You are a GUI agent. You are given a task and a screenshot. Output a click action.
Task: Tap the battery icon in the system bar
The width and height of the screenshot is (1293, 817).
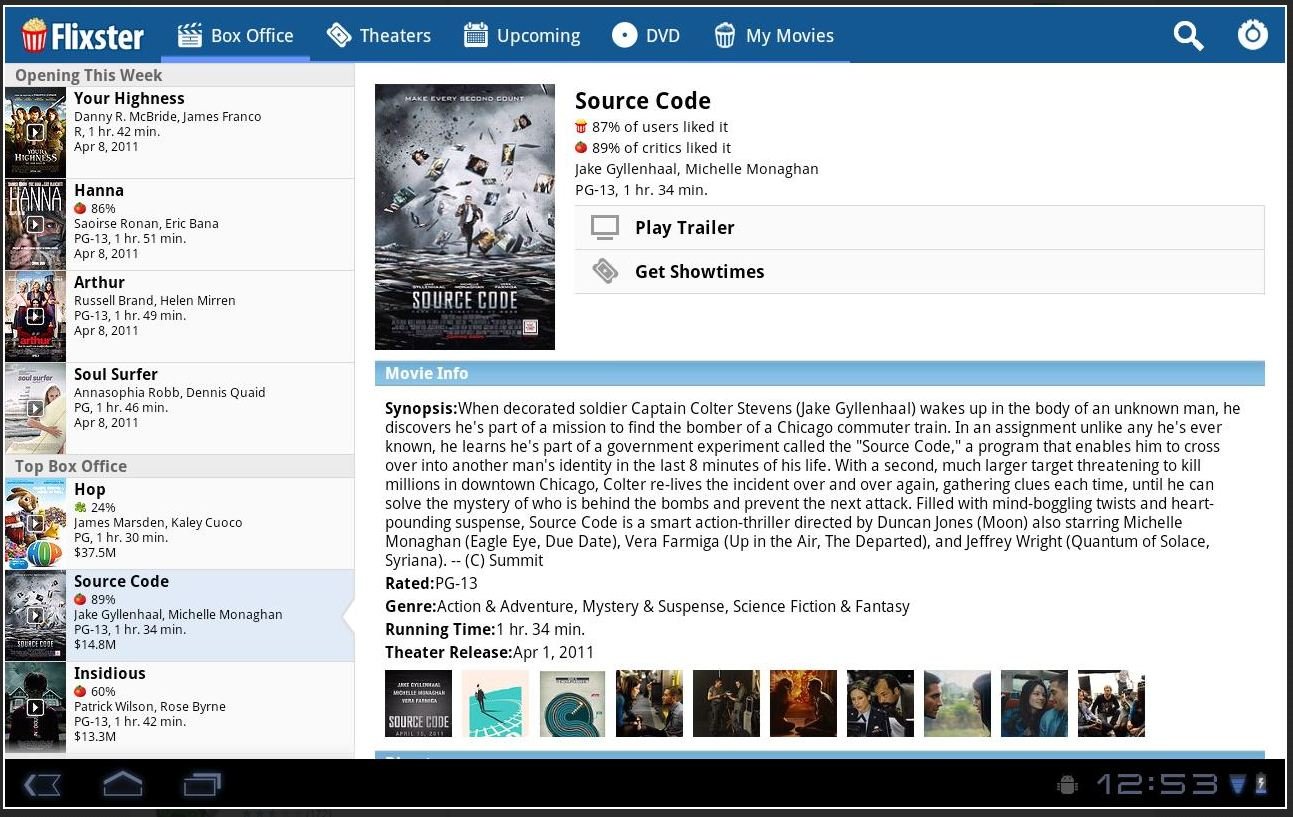point(1261,784)
